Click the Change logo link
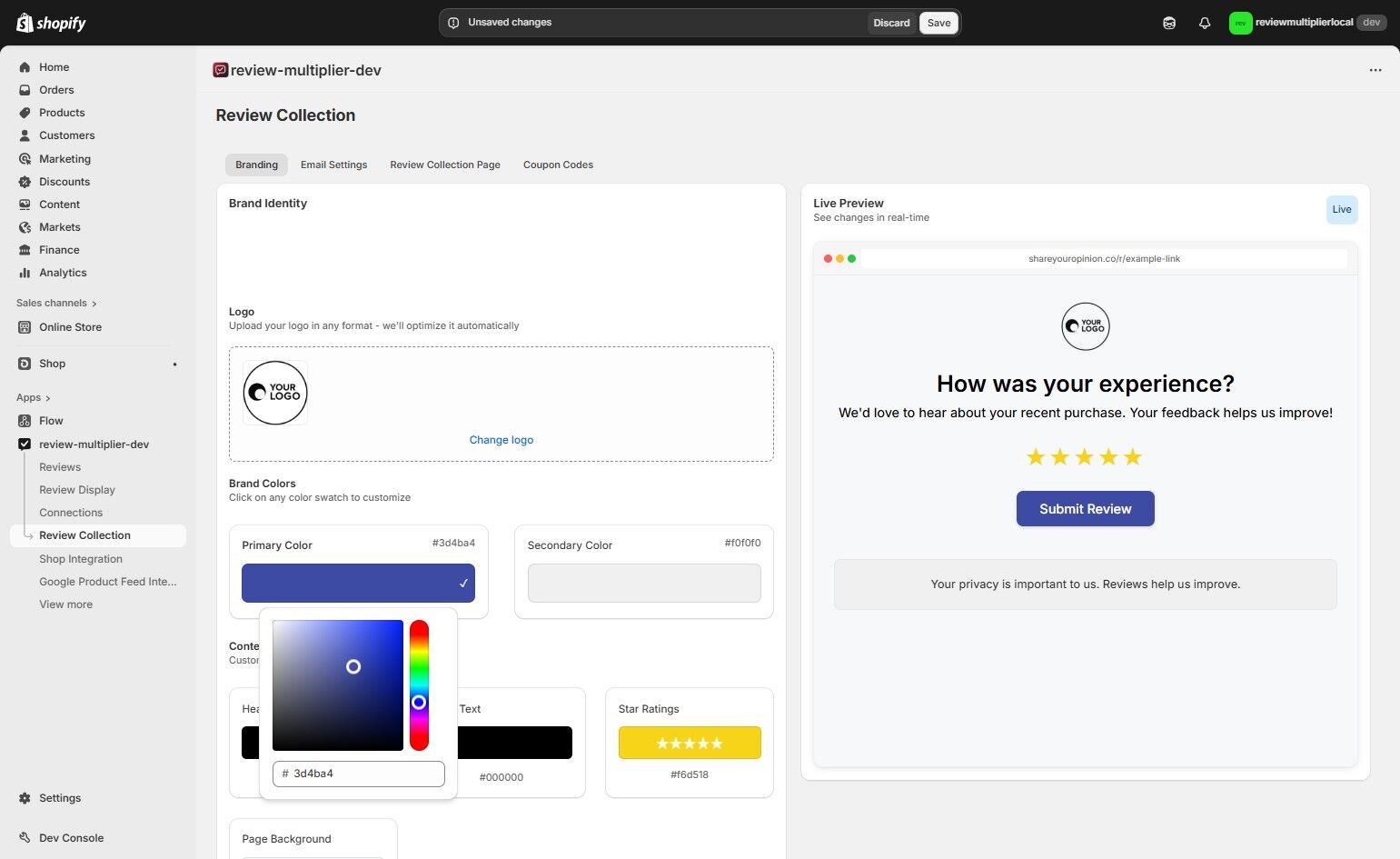Viewport: 1400px width, 859px height. [501, 439]
